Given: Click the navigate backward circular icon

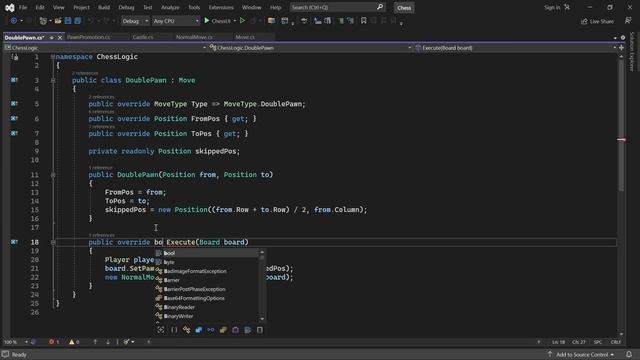Looking at the screenshot, I should (13, 20).
